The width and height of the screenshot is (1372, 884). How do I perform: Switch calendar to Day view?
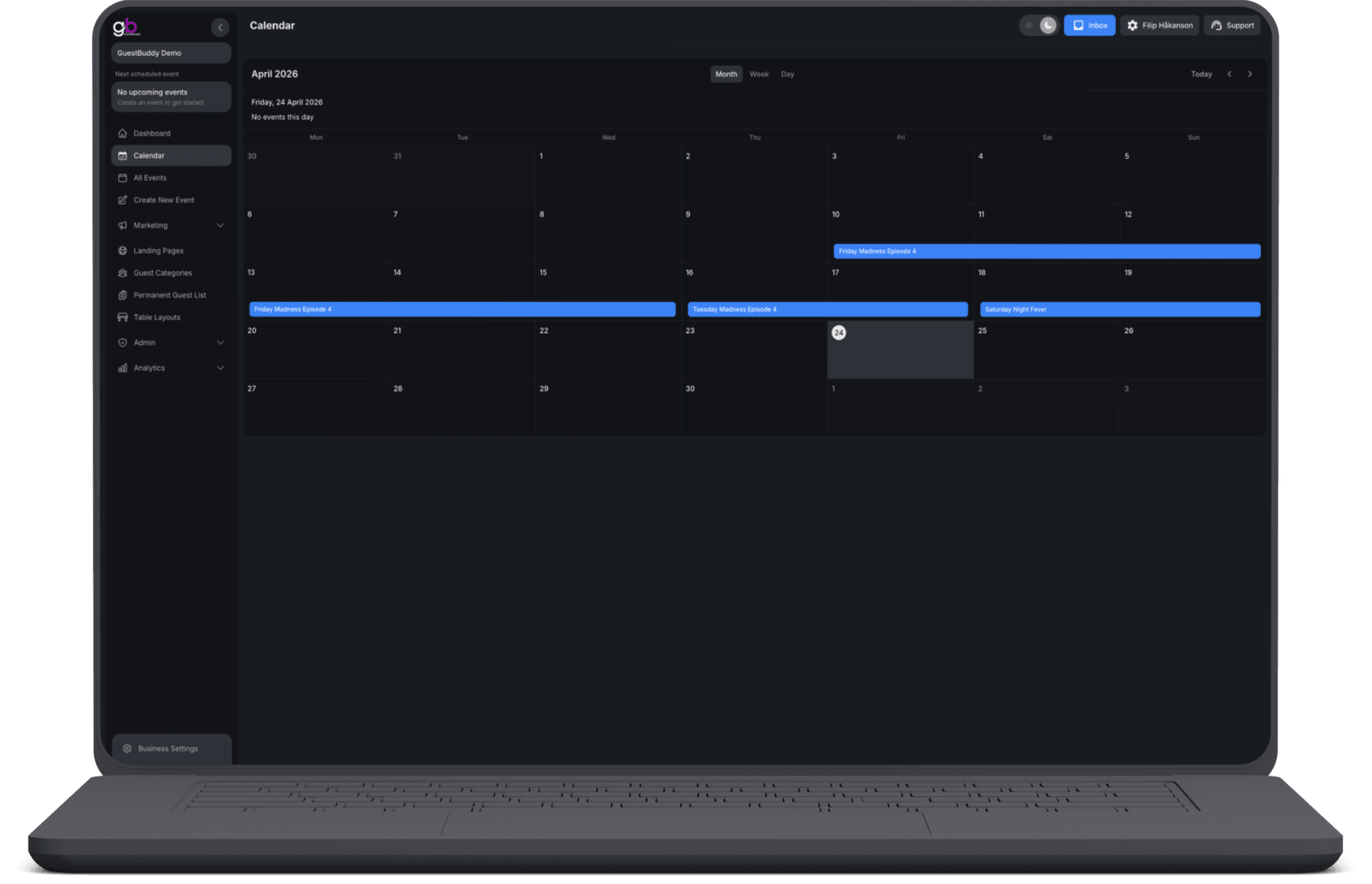tap(787, 74)
